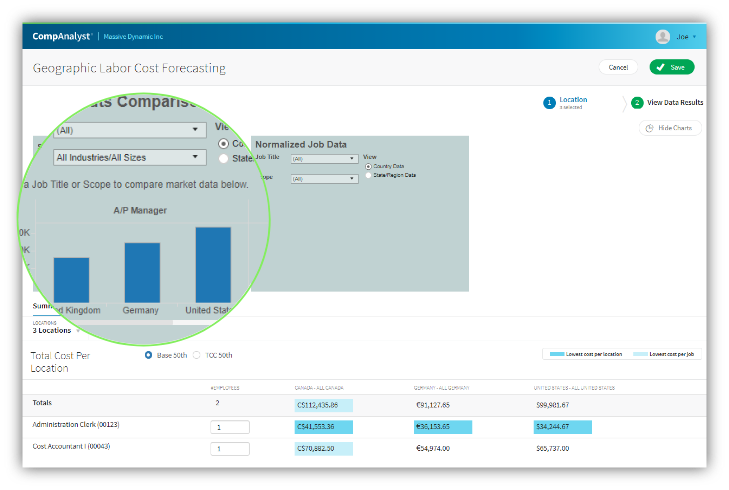Click the step 1 Location circle
This screenshot has height=490, width=729.
click(x=549, y=102)
